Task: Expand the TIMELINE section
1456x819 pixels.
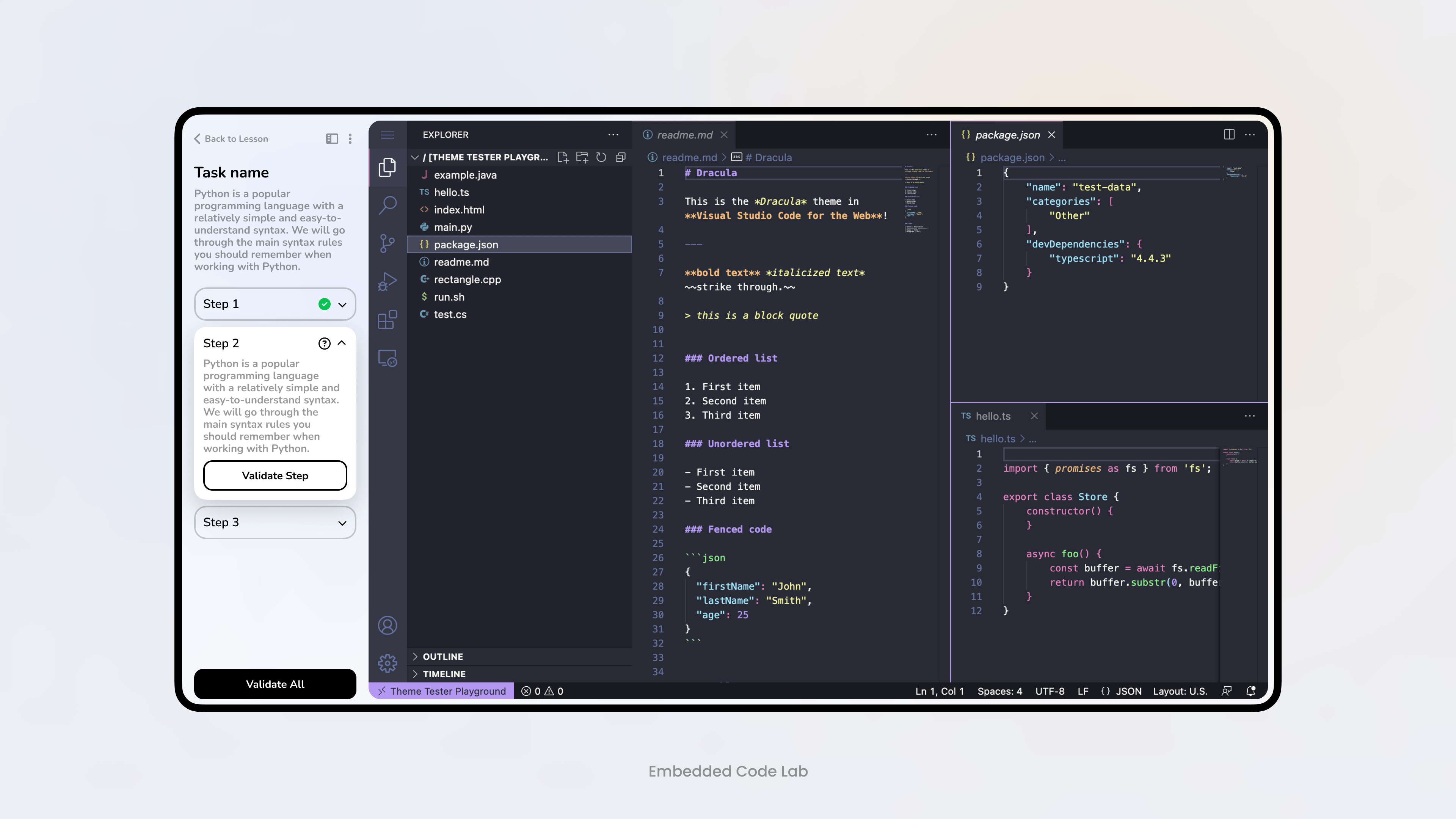Action: tap(519, 674)
